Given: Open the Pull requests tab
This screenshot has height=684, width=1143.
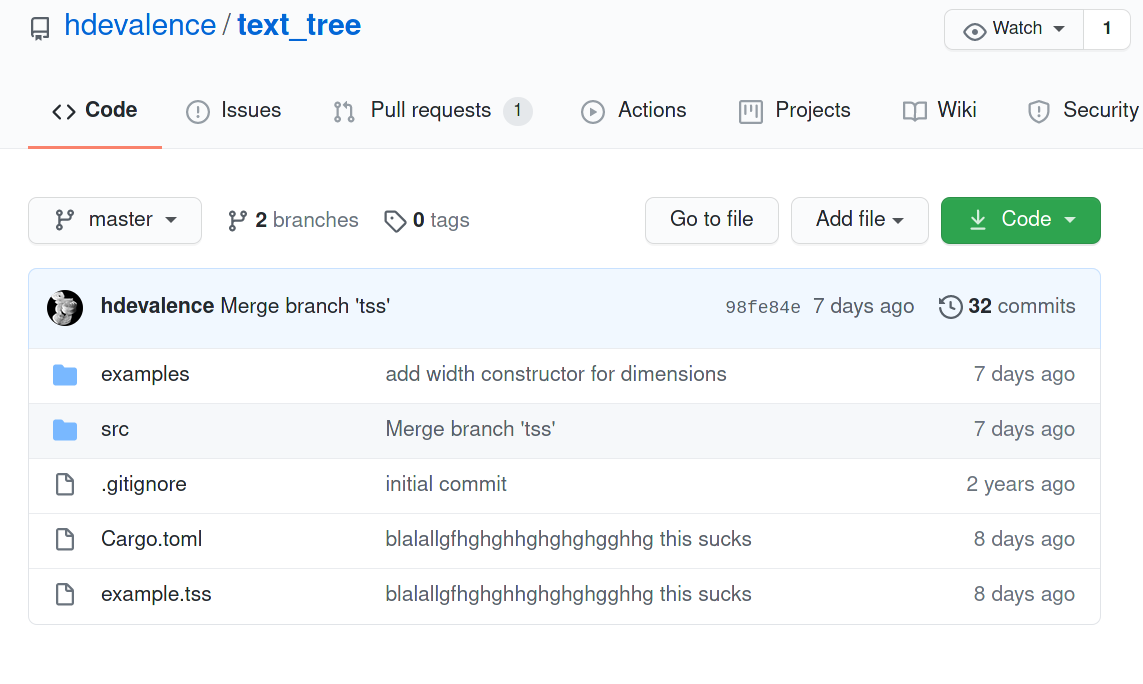Looking at the screenshot, I should (432, 110).
